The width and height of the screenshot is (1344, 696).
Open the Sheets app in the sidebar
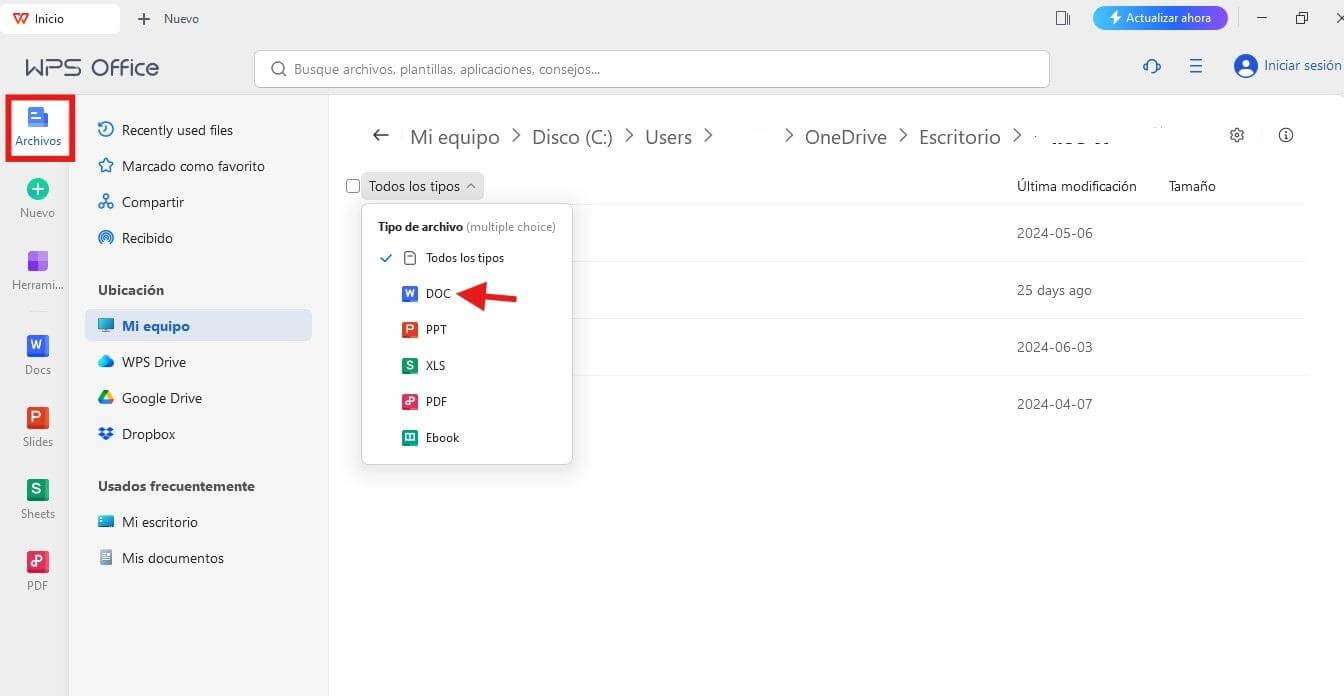click(x=37, y=496)
